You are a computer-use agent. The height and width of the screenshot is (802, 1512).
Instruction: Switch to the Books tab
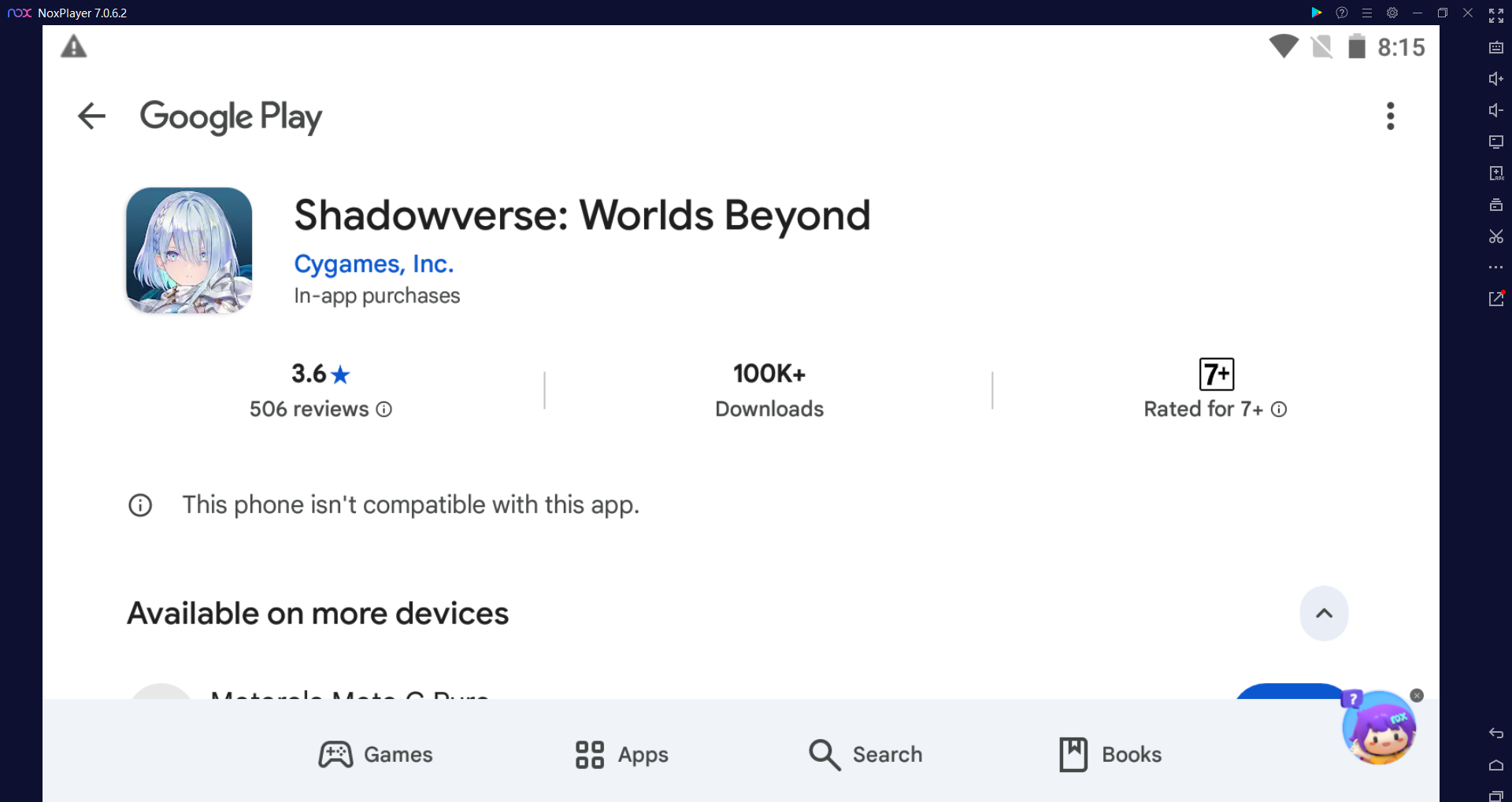point(1110,754)
